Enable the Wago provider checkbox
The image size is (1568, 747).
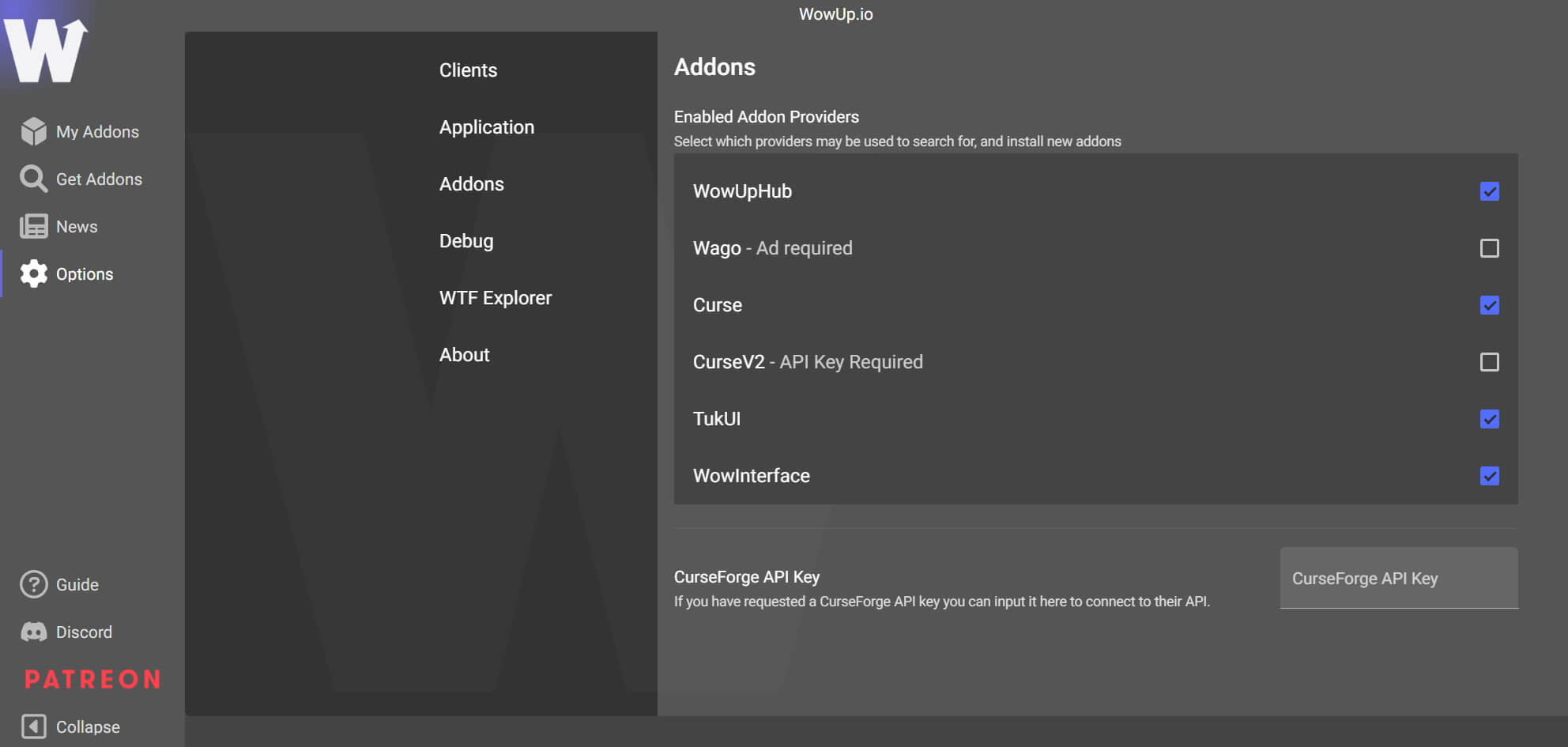[1489, 248]
